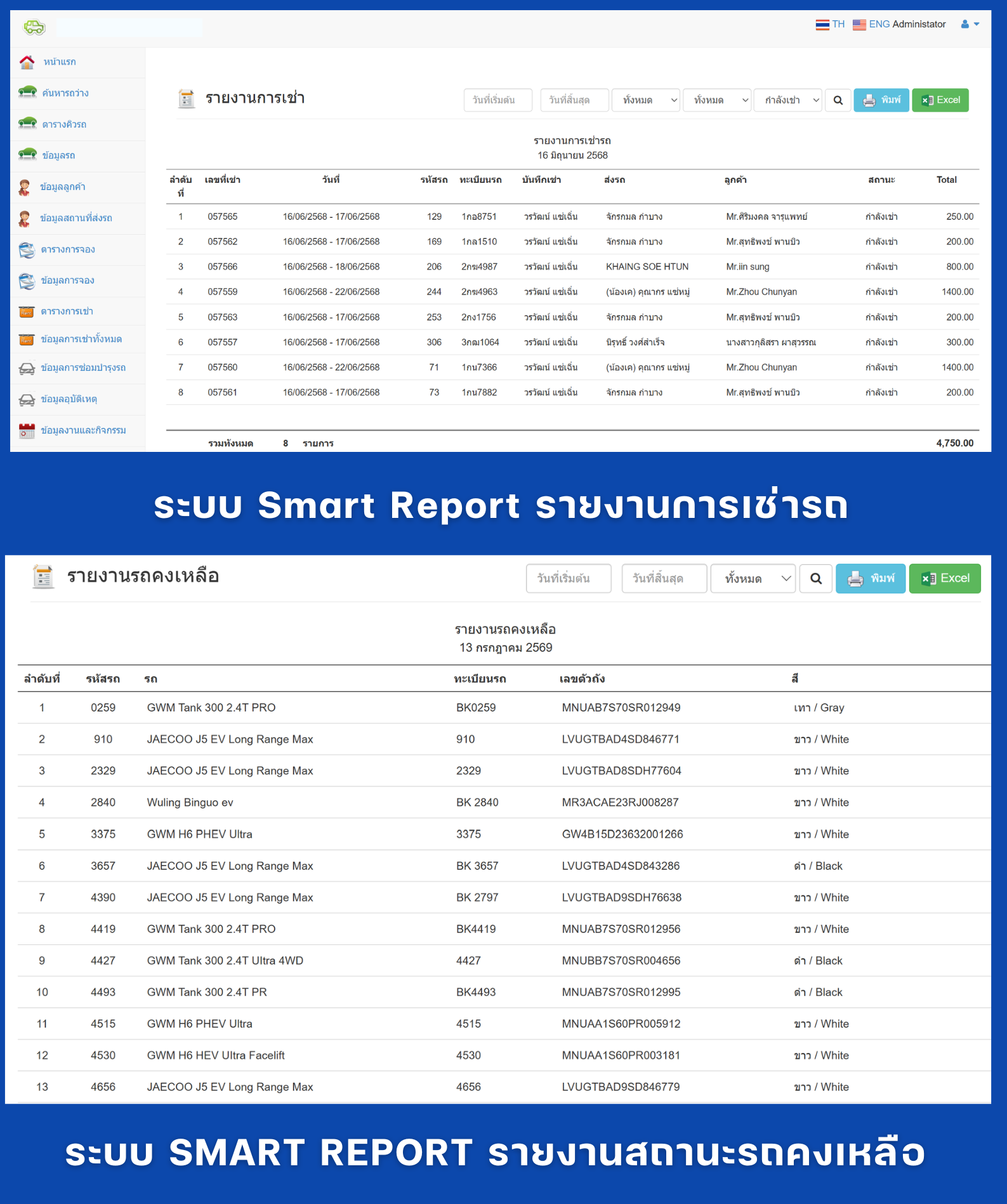1007x1204 pixels.
Task: Open the user profile dropdown icon
Action: click(970, 24)
